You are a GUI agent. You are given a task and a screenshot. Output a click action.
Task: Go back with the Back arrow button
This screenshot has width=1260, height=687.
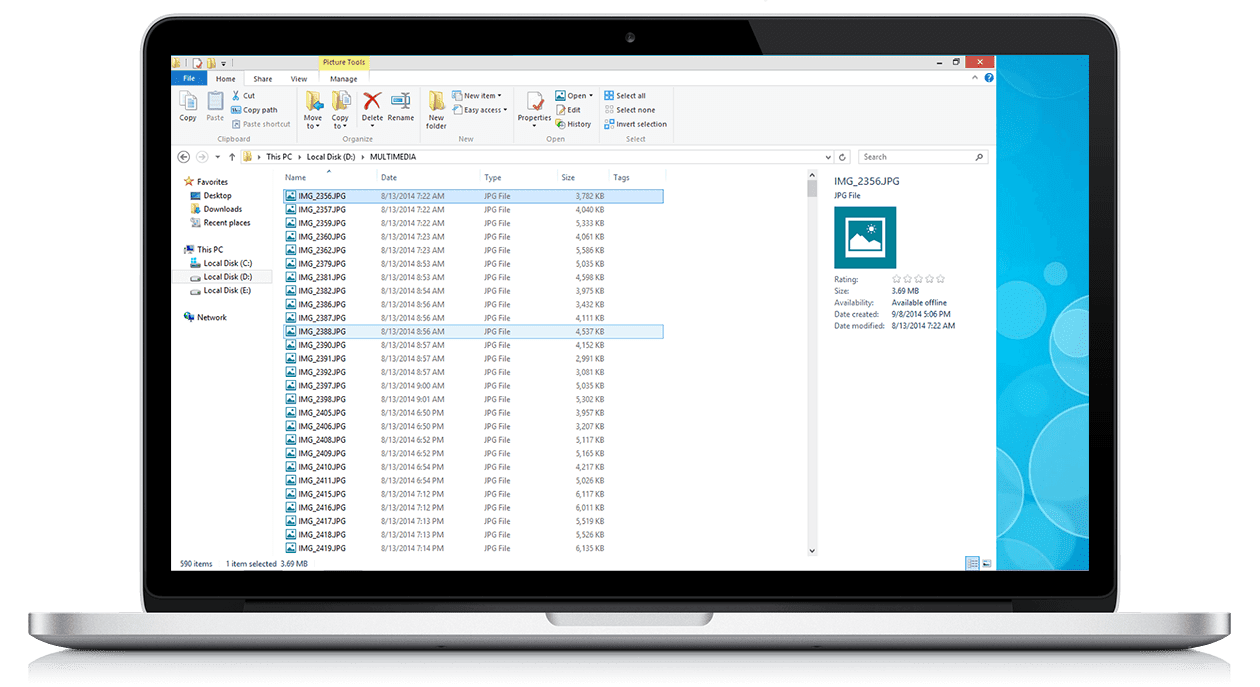[x=184, y=157]
